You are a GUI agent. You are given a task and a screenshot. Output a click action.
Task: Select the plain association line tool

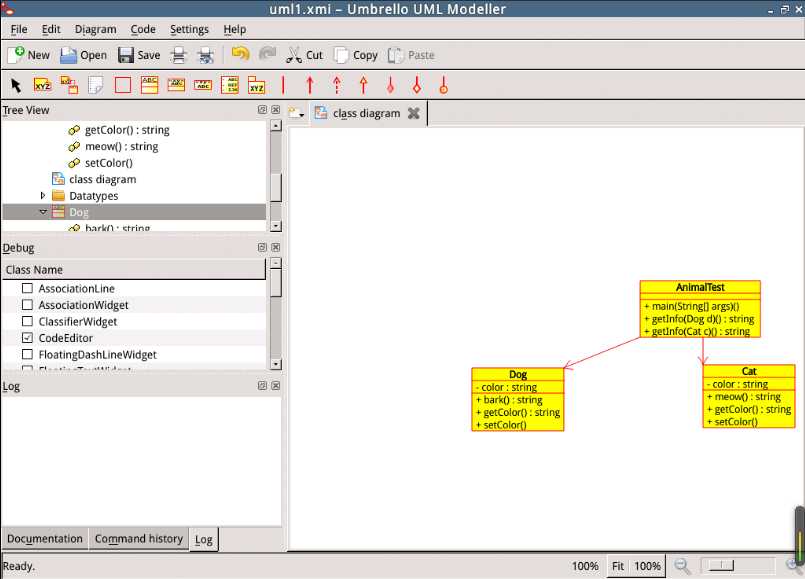(283, 85)
